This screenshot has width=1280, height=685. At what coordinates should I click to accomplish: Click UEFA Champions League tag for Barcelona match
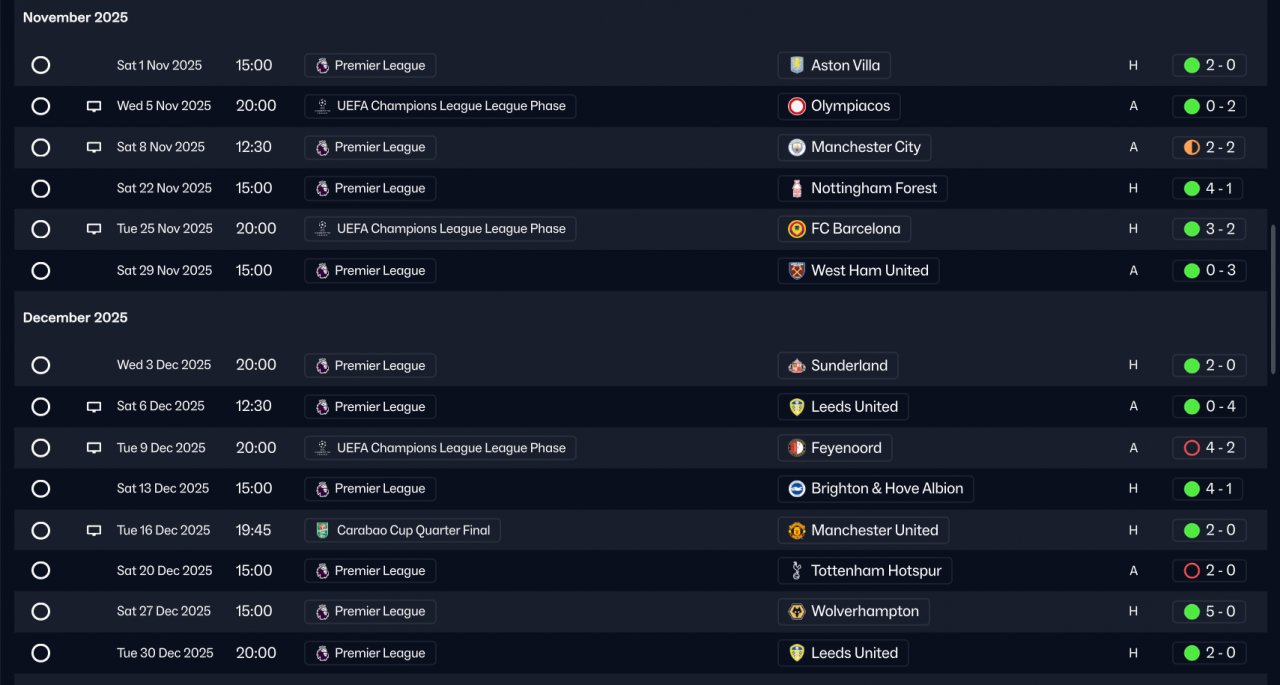click(440, 229)
